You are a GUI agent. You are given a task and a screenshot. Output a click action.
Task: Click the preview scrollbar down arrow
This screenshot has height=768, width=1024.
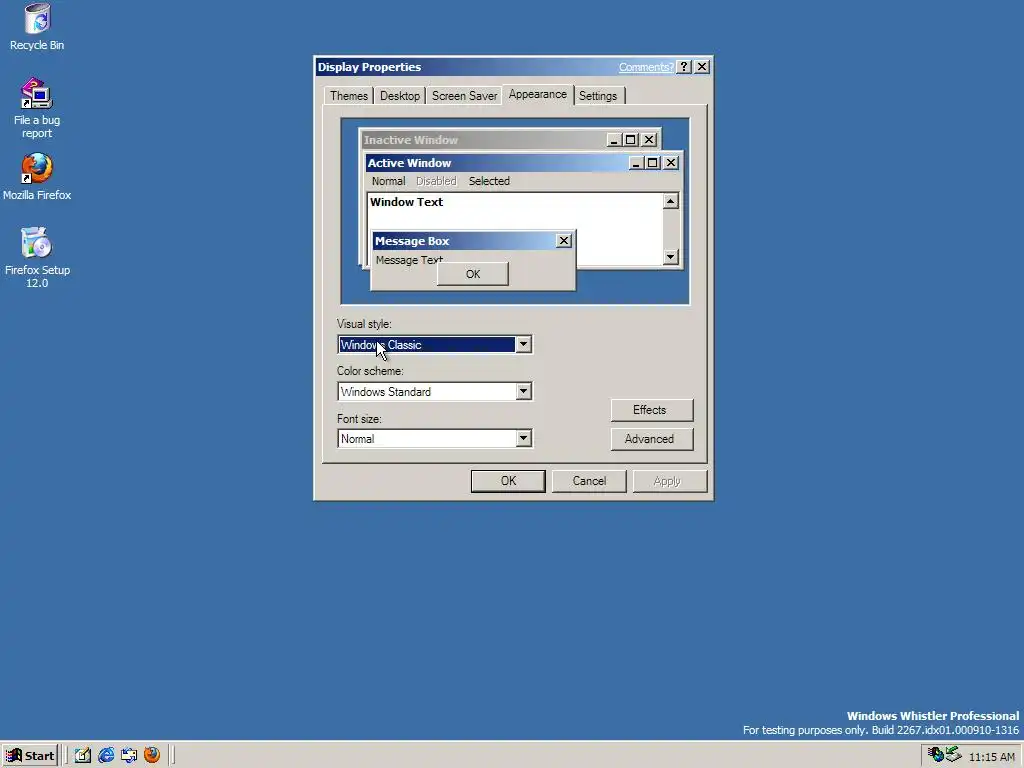(x=671, y=257)
